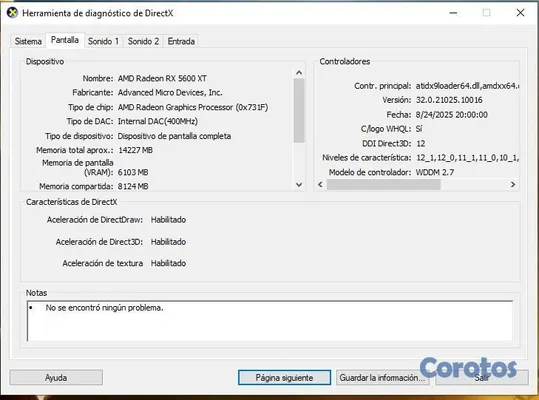539x400 pixels.
Task: Click the '8124 MB' shared memory value
Action: click(x=133, y=186)
